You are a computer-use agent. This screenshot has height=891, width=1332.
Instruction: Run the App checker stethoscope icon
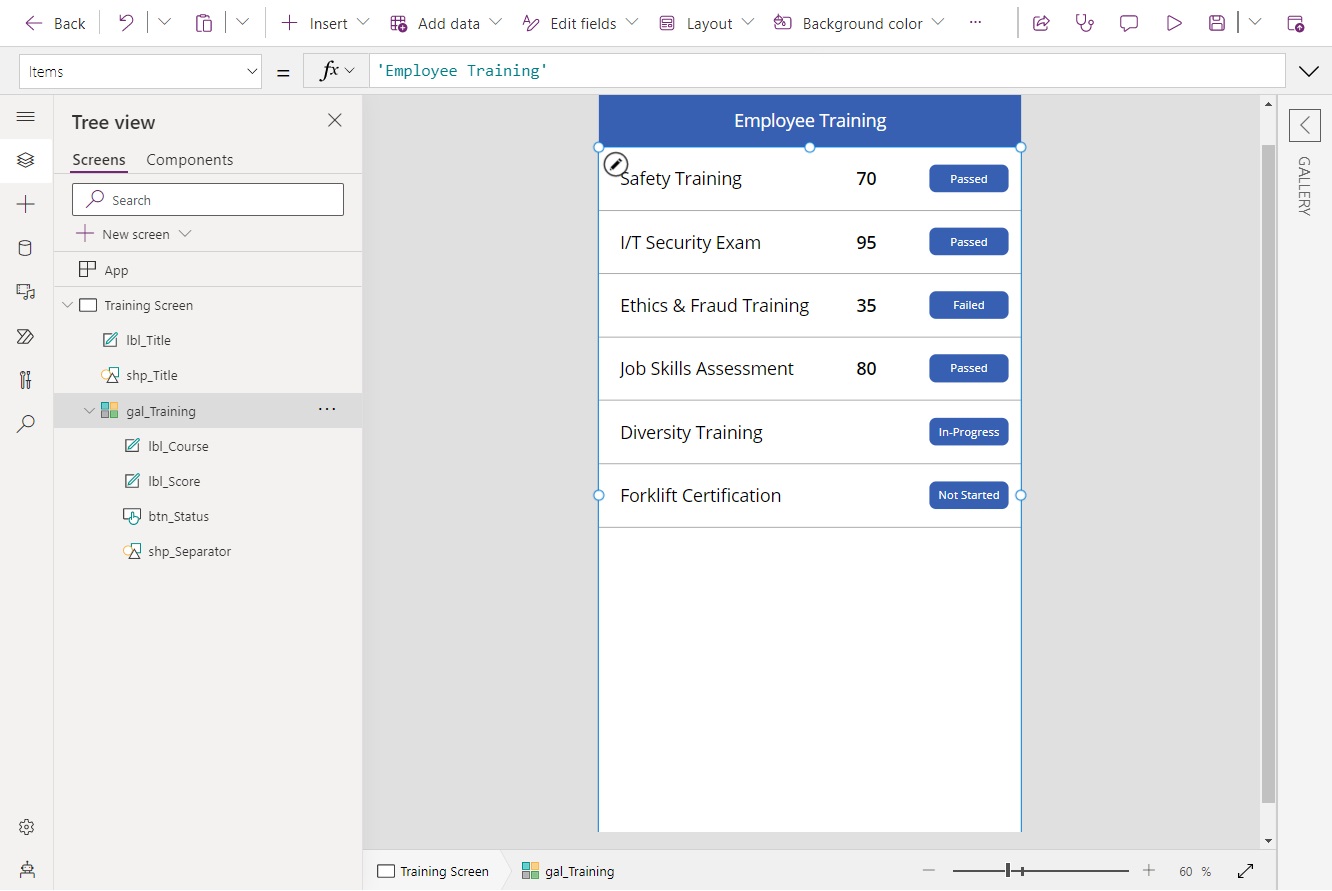pyautogui.click(x=1085, y=22)
